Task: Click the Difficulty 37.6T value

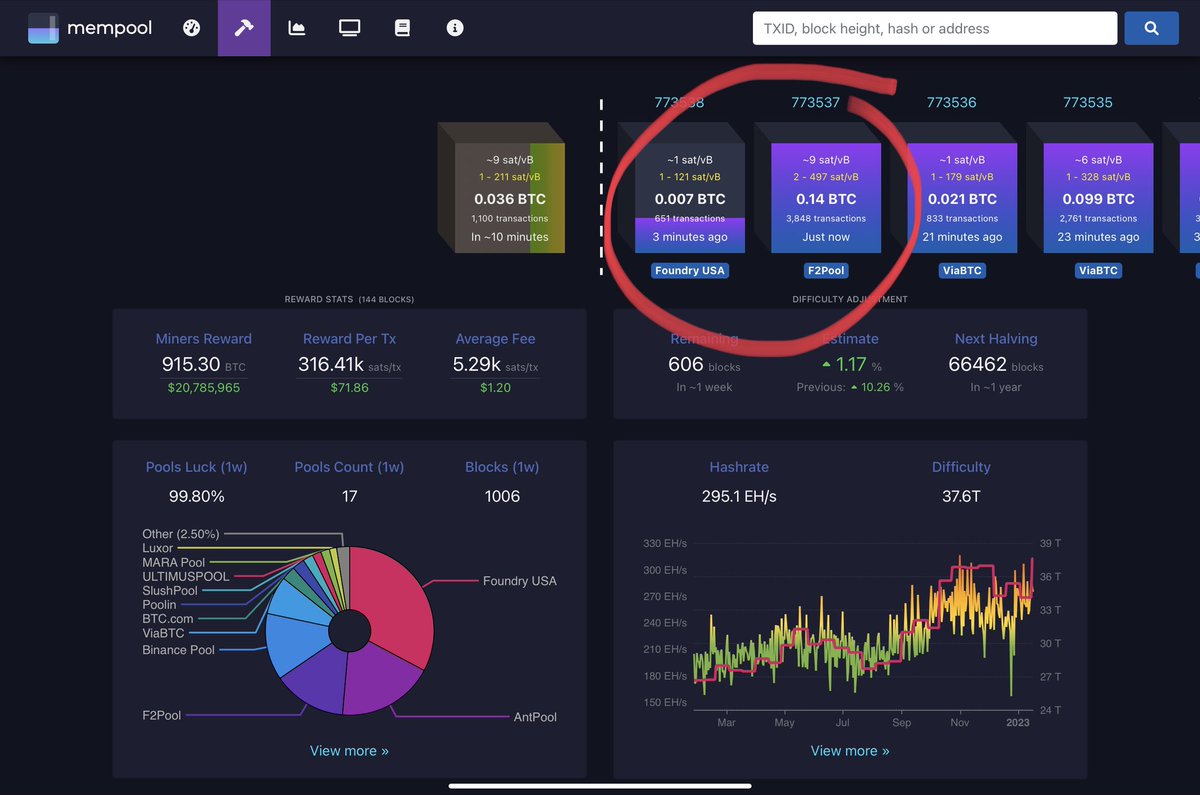Action: [961, 496]
